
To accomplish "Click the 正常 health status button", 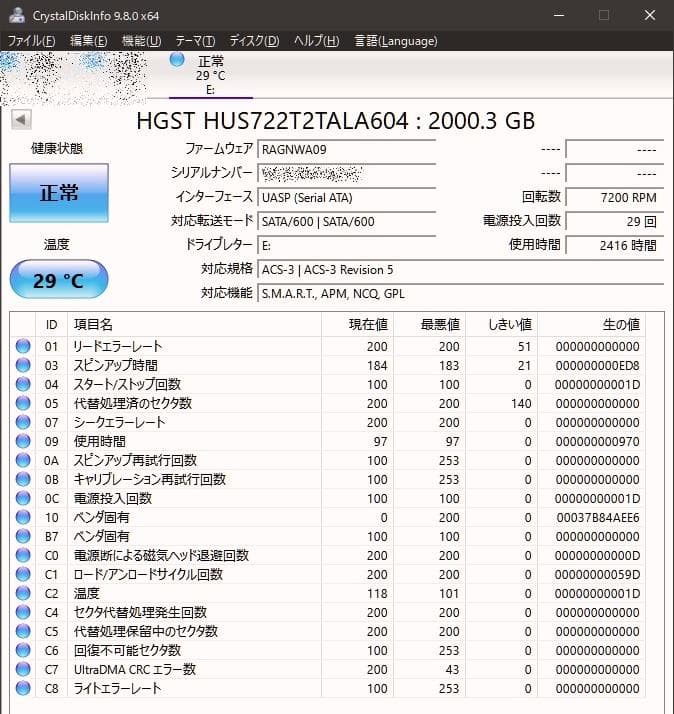I will point(59,193).
